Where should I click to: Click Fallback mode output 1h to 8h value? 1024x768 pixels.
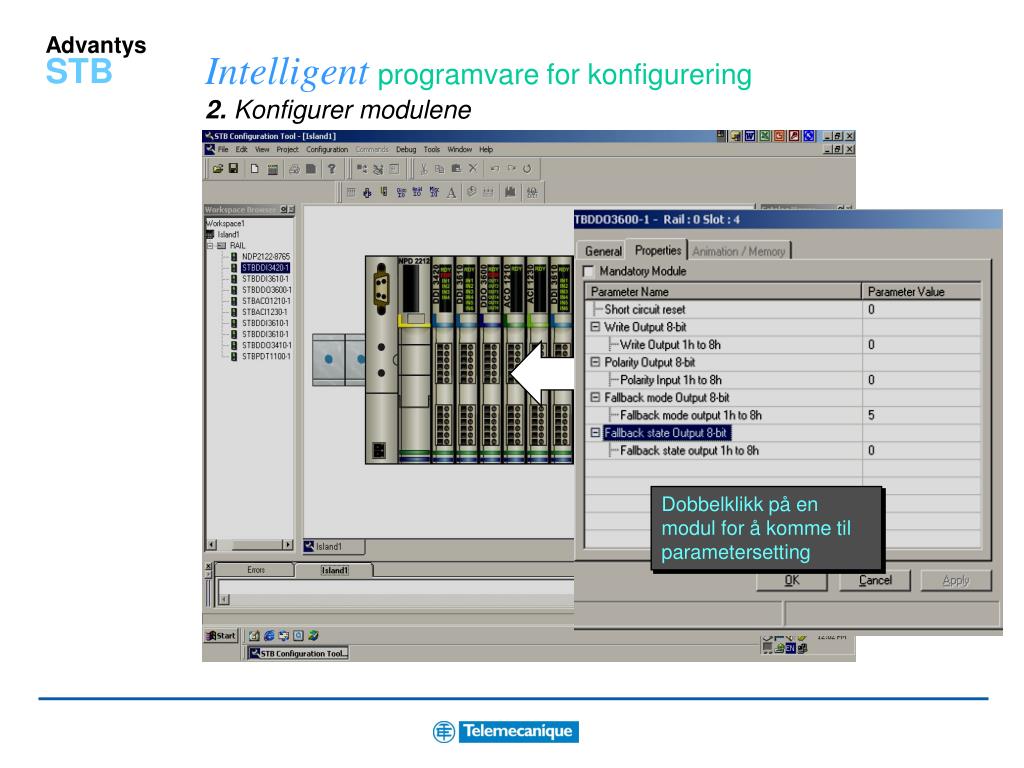(921, 415)
